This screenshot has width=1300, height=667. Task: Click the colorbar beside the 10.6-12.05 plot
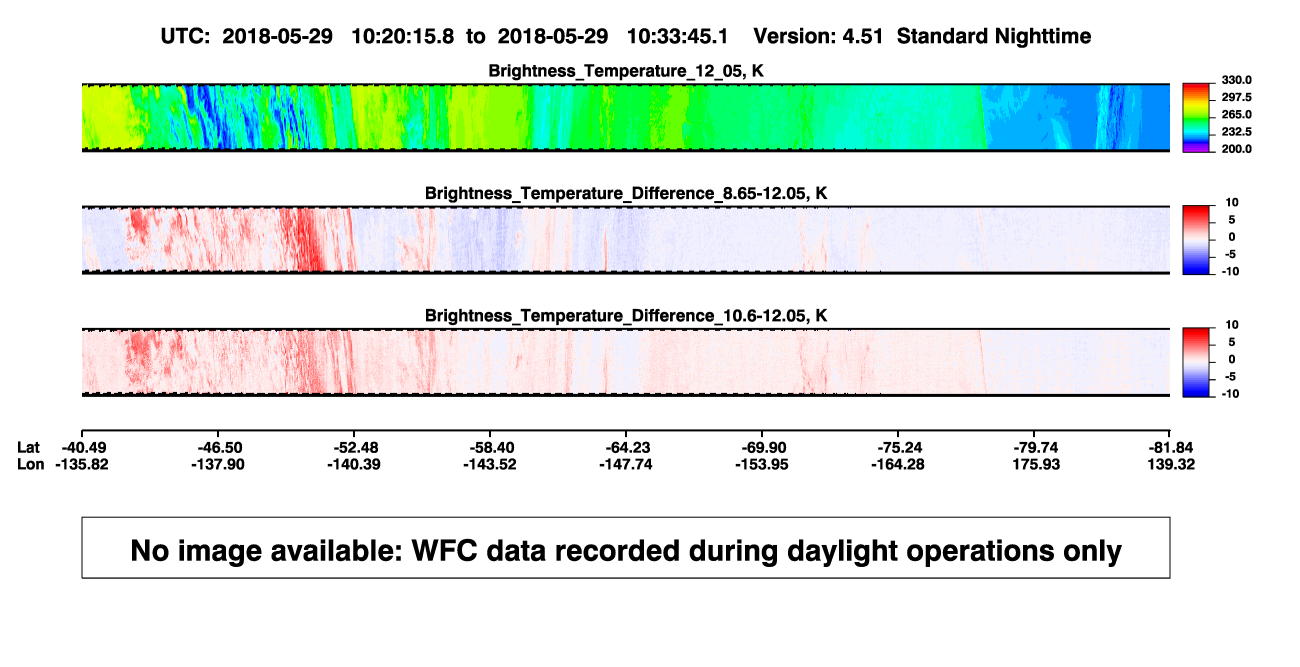click(x=1197, y=362)
